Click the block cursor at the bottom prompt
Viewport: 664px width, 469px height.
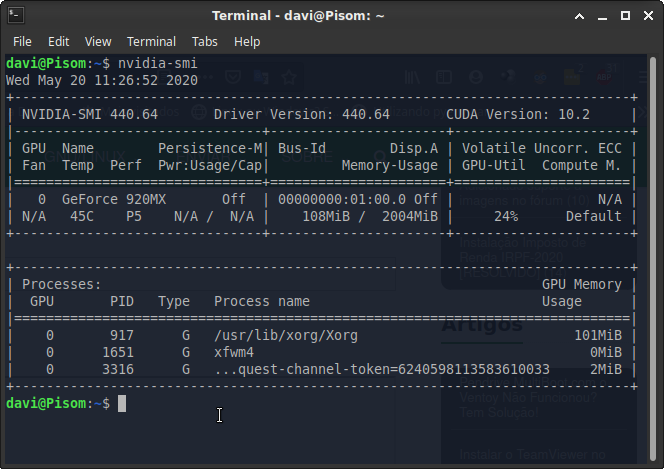pos(122,403)
